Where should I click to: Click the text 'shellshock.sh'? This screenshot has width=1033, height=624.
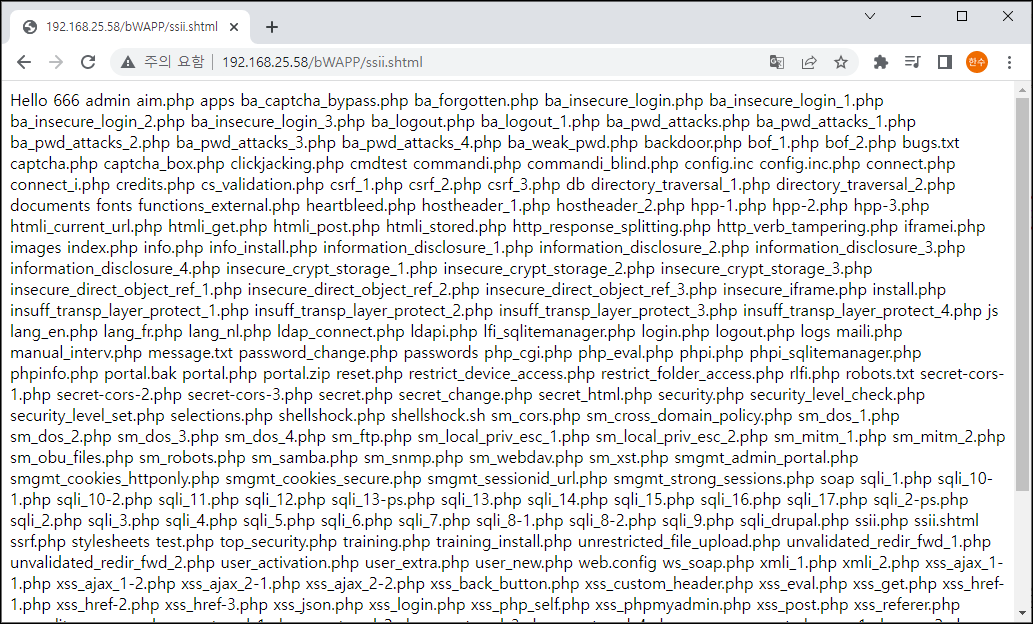click(438, 416)
